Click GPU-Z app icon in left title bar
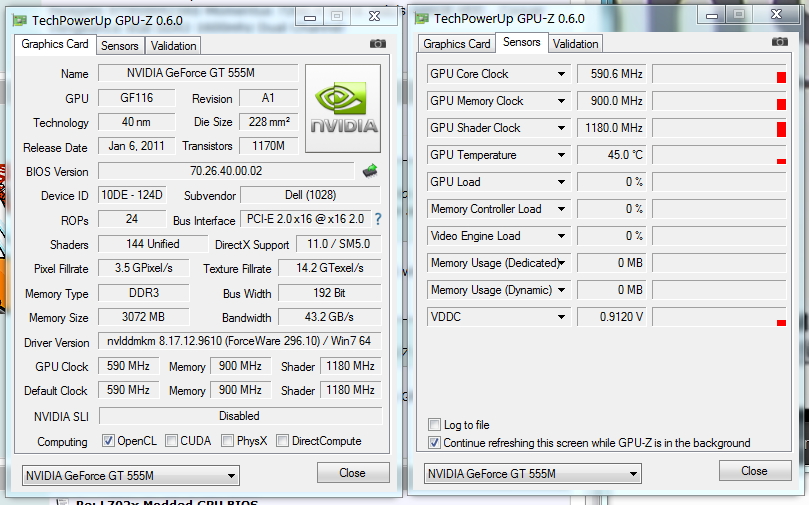Screen dimensions: 809x505 (20, 21)
